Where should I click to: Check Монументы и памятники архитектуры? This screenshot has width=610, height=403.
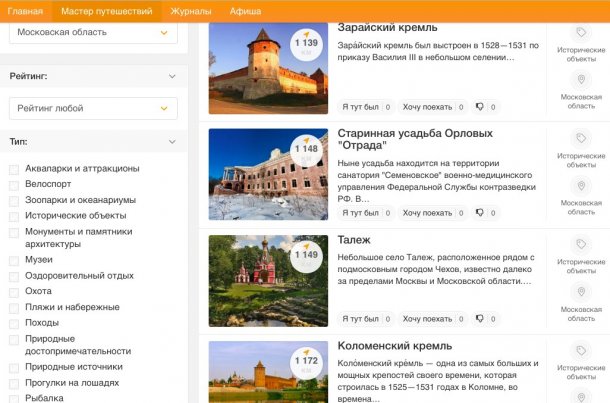[x=14, y=233]
